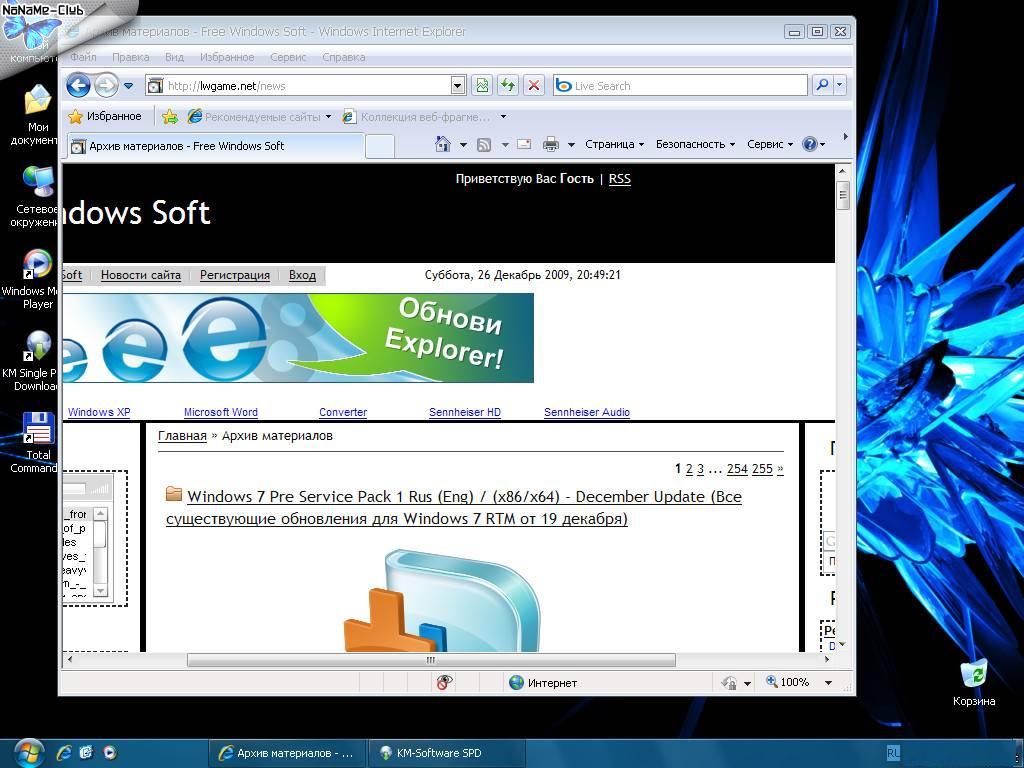Open the Windows XP ad link
This screenshot has height=768, width=1024.
[x=99, y=412]
